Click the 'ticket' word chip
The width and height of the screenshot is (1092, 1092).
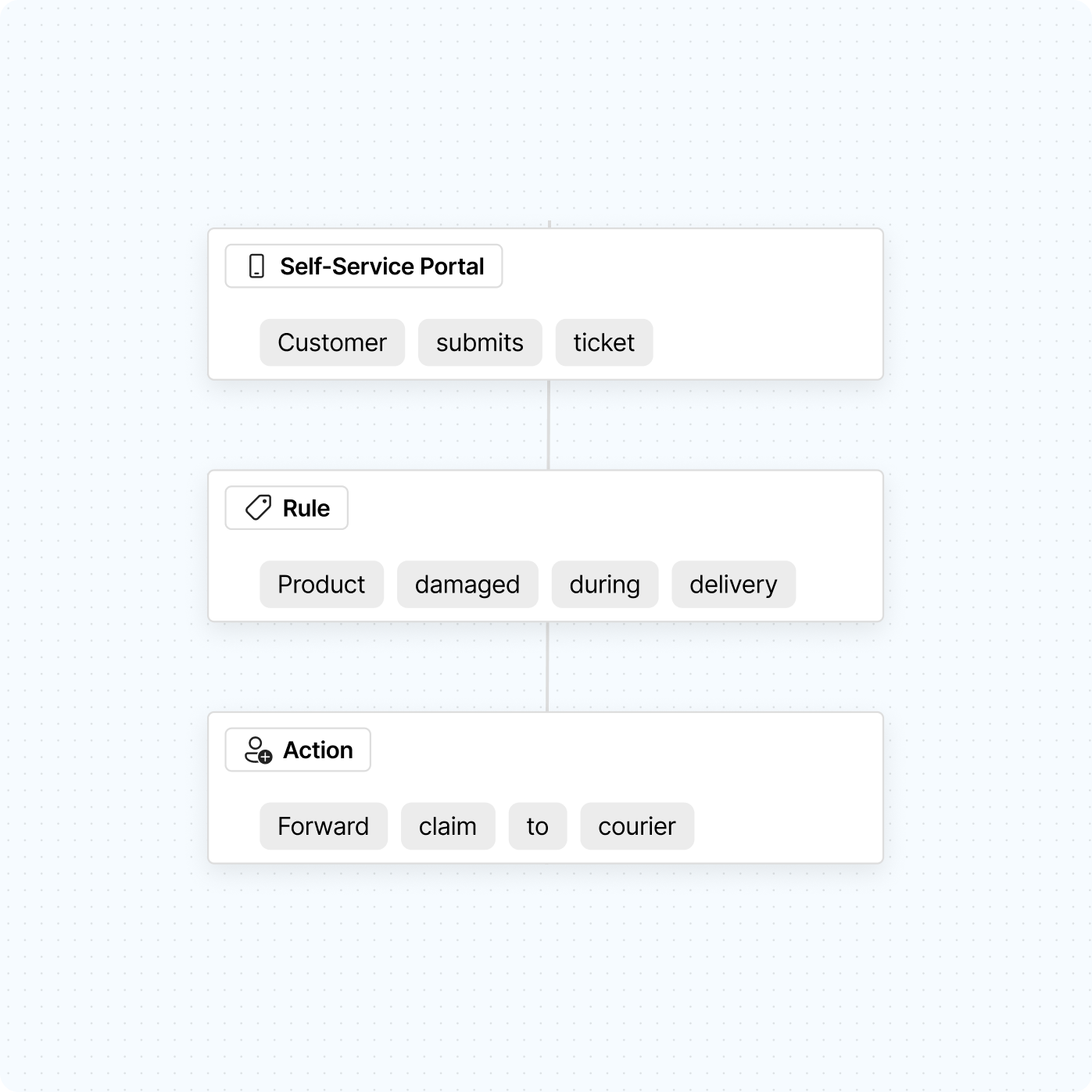(x=603, y=342)
